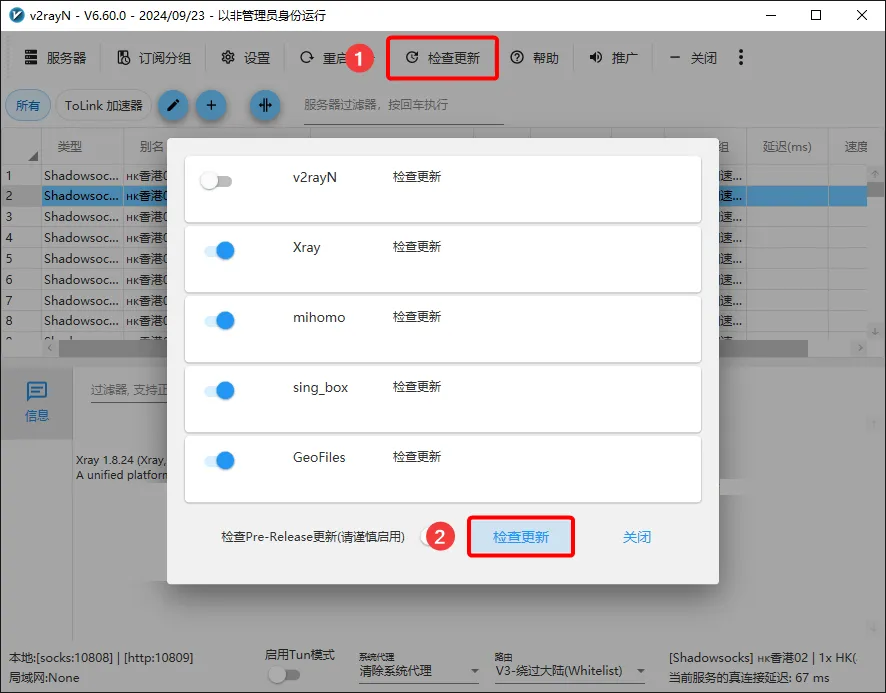Click the plus add subscription icon
This screenshot has height=693, width=886.
coord(211,105)
